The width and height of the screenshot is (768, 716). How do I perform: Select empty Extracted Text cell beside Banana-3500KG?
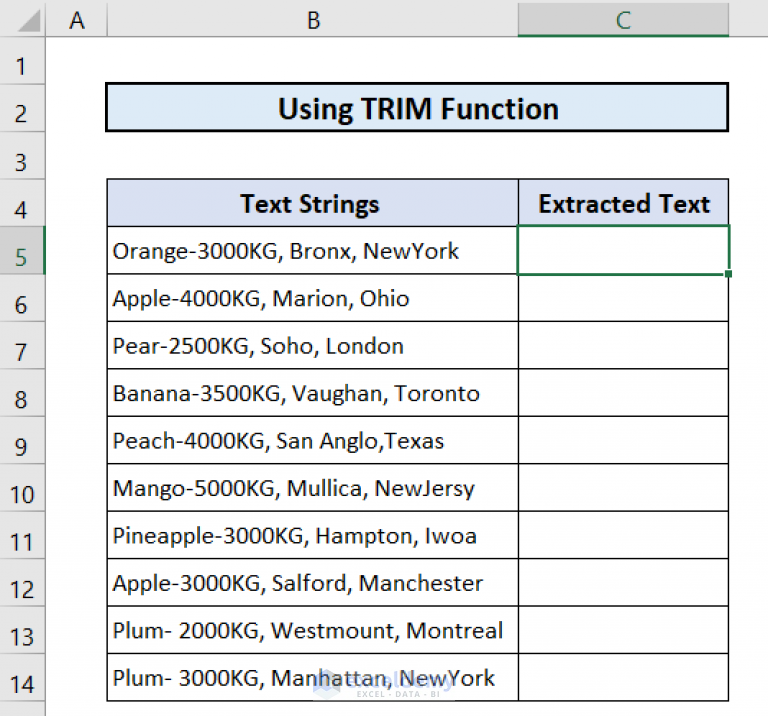point(624,393)
